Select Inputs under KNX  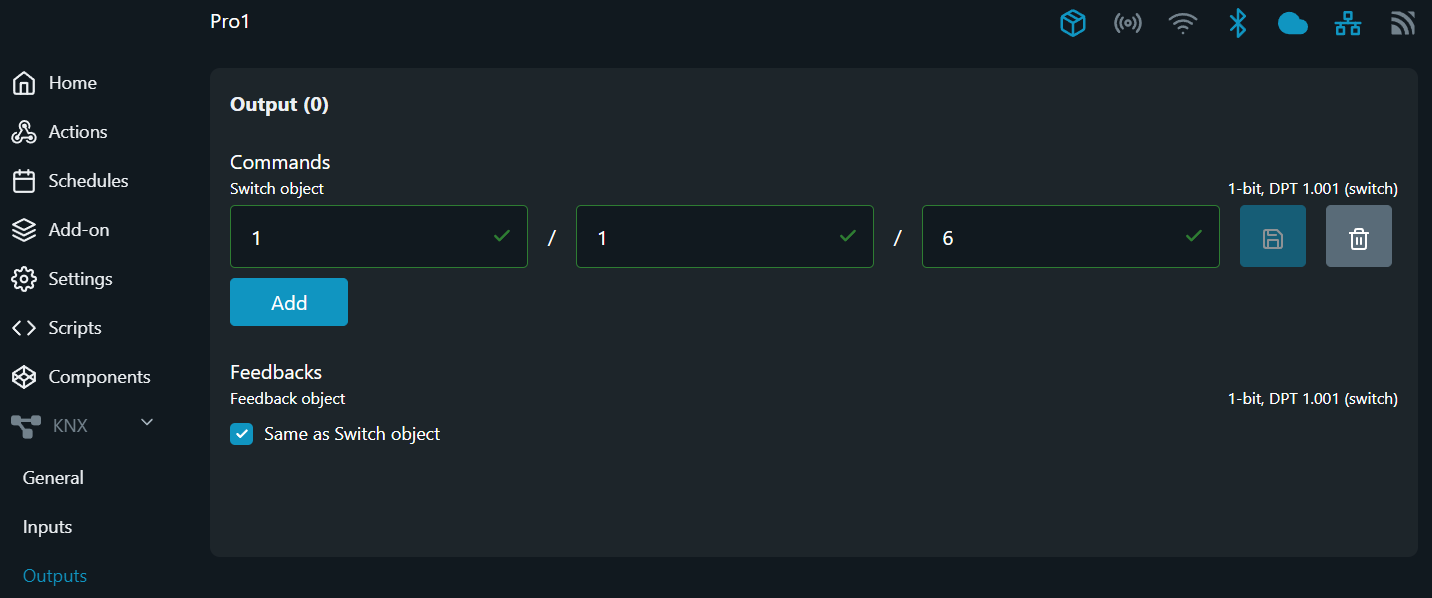pos(48,527)
